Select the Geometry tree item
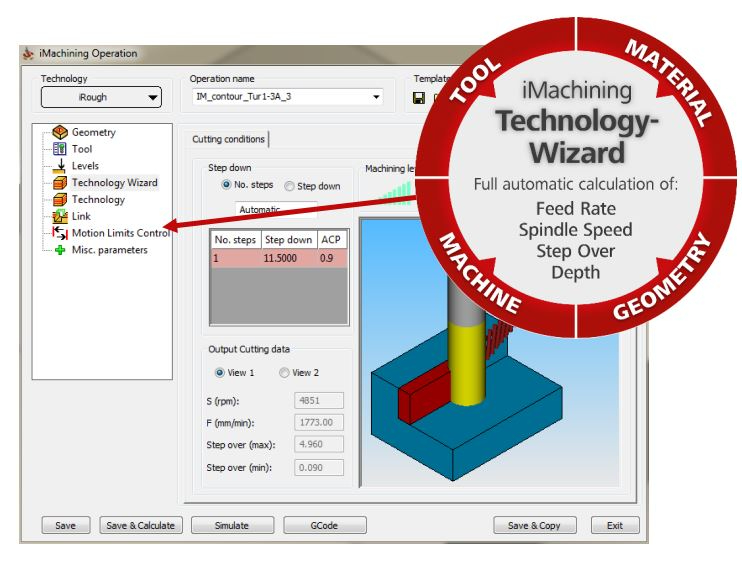Screen dimensions: 742x583 pos(94,132)
